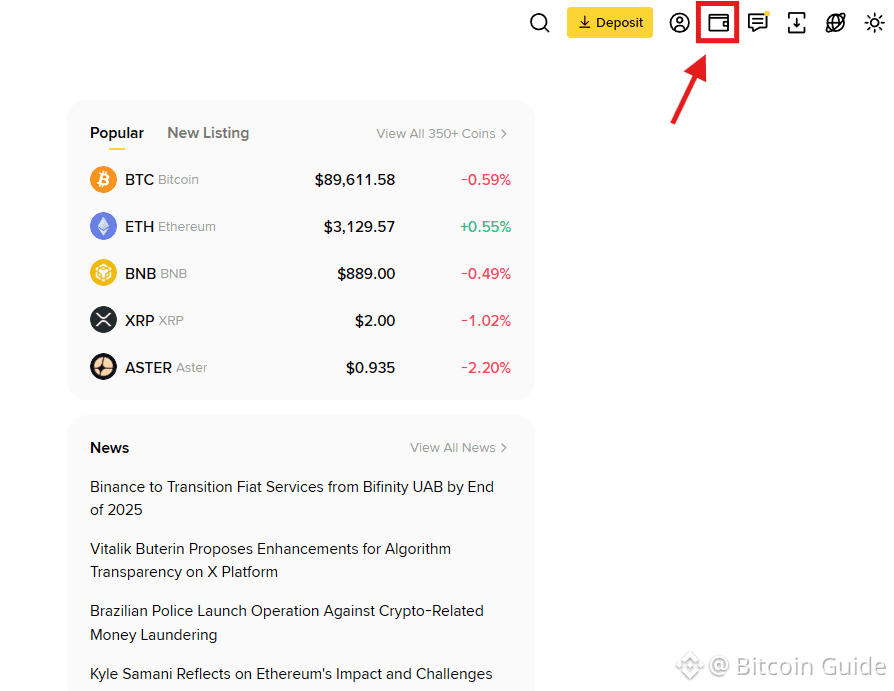Click the BNB coin logo
Screen dimensions: 894x691
coord(103,273)
